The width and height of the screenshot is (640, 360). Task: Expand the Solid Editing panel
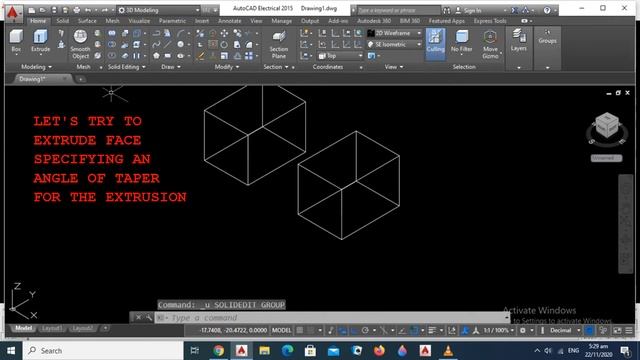tap(127, 67)
